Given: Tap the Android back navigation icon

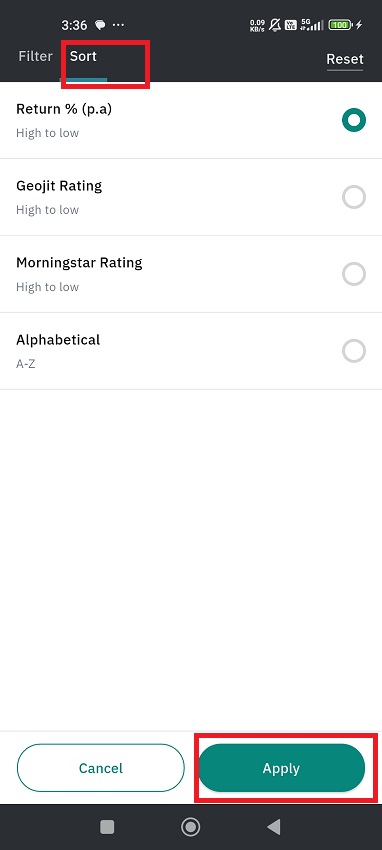Looking at the screenshot, I should pos(274,827).
